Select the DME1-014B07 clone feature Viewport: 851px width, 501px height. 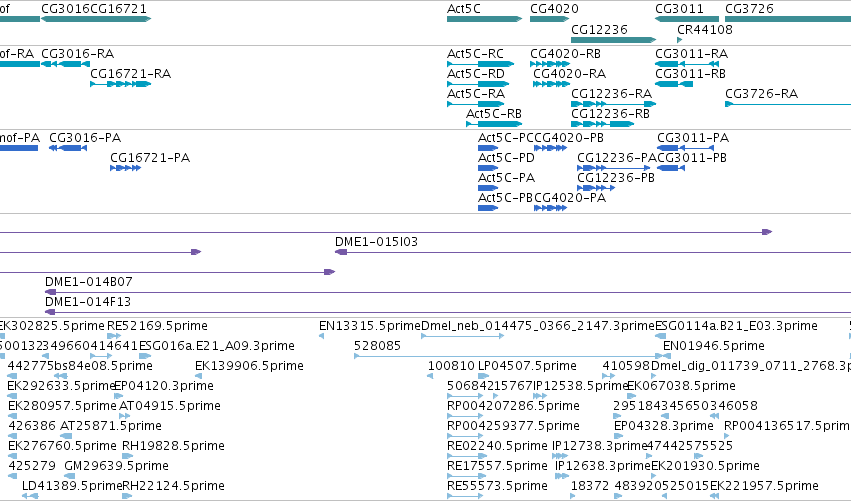point(448,293)
